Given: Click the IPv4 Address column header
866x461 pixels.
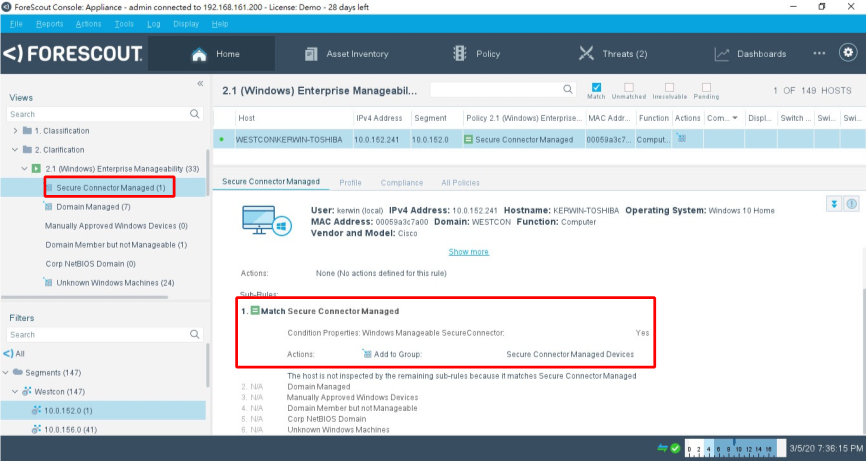Looking at the screenshot, I should pos(380,118).
